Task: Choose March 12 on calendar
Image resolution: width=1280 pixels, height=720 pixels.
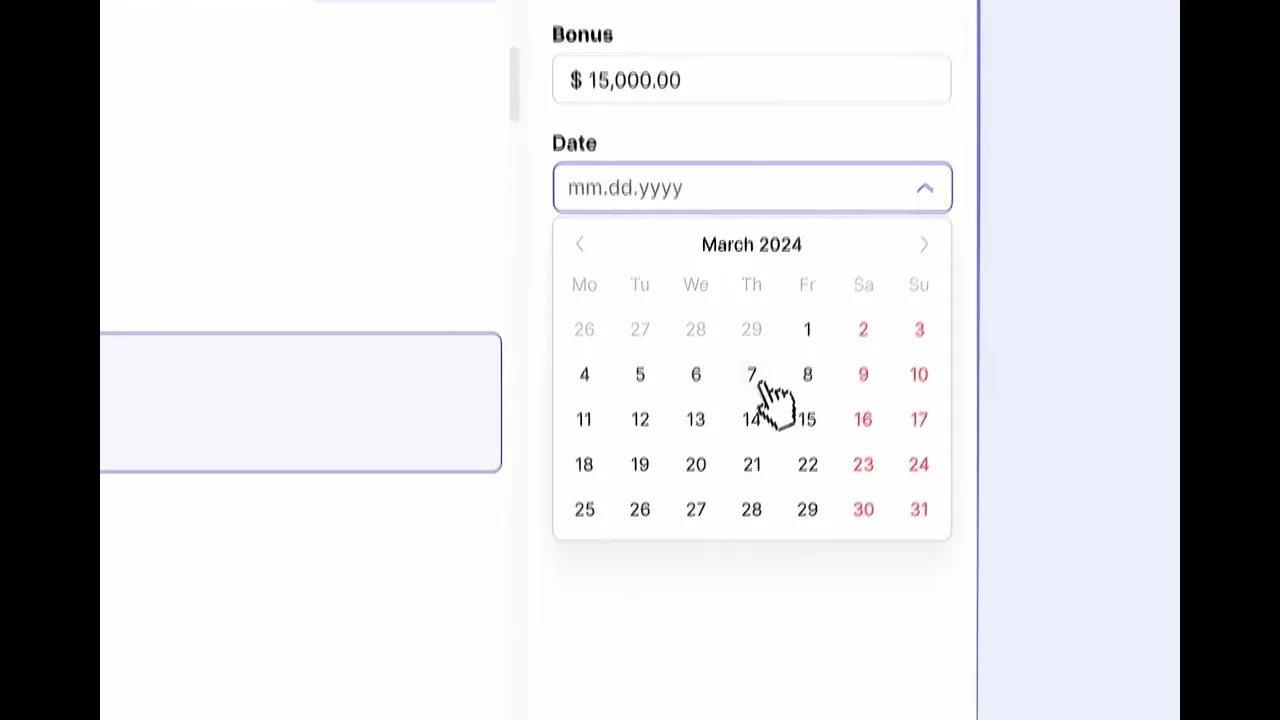Action: point(640,419)
